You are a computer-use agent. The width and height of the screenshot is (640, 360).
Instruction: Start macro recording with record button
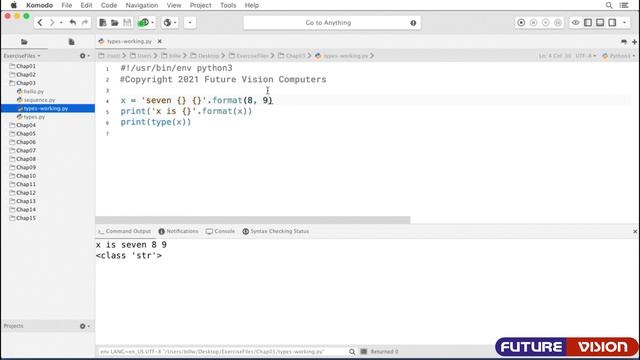point(521,23)
